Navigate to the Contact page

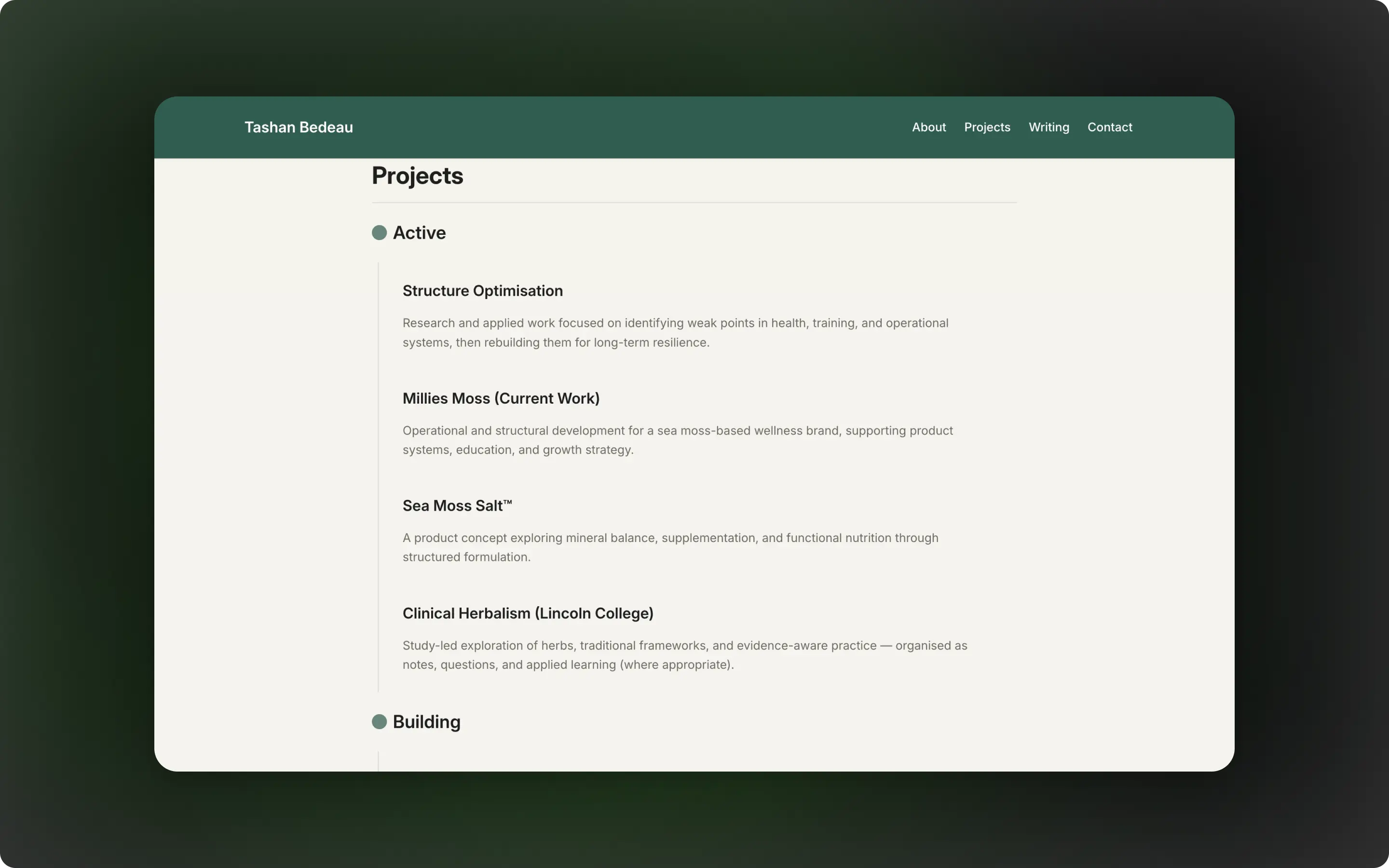[1109, 127]
